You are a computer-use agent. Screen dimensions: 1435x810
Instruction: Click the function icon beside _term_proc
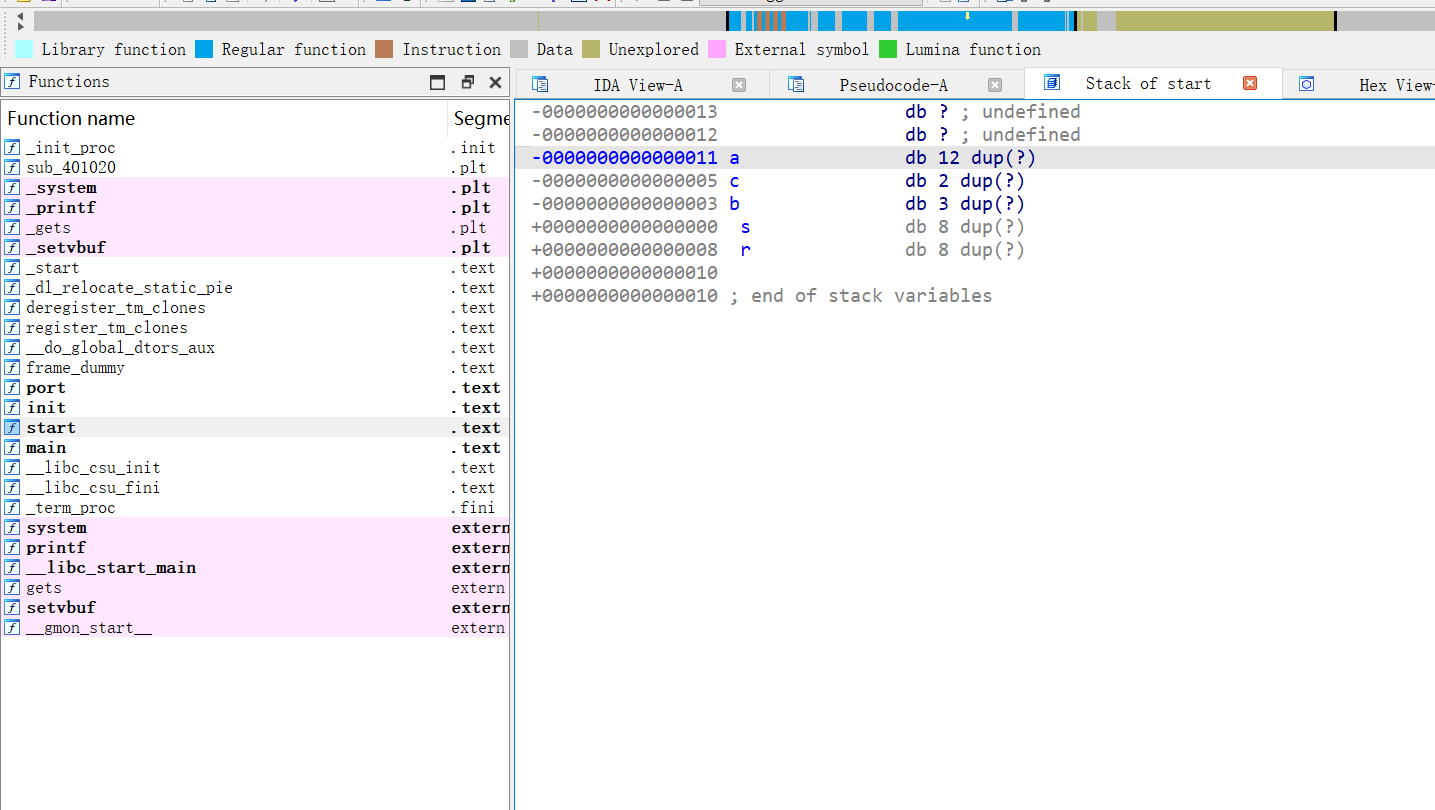pos(12,508)
